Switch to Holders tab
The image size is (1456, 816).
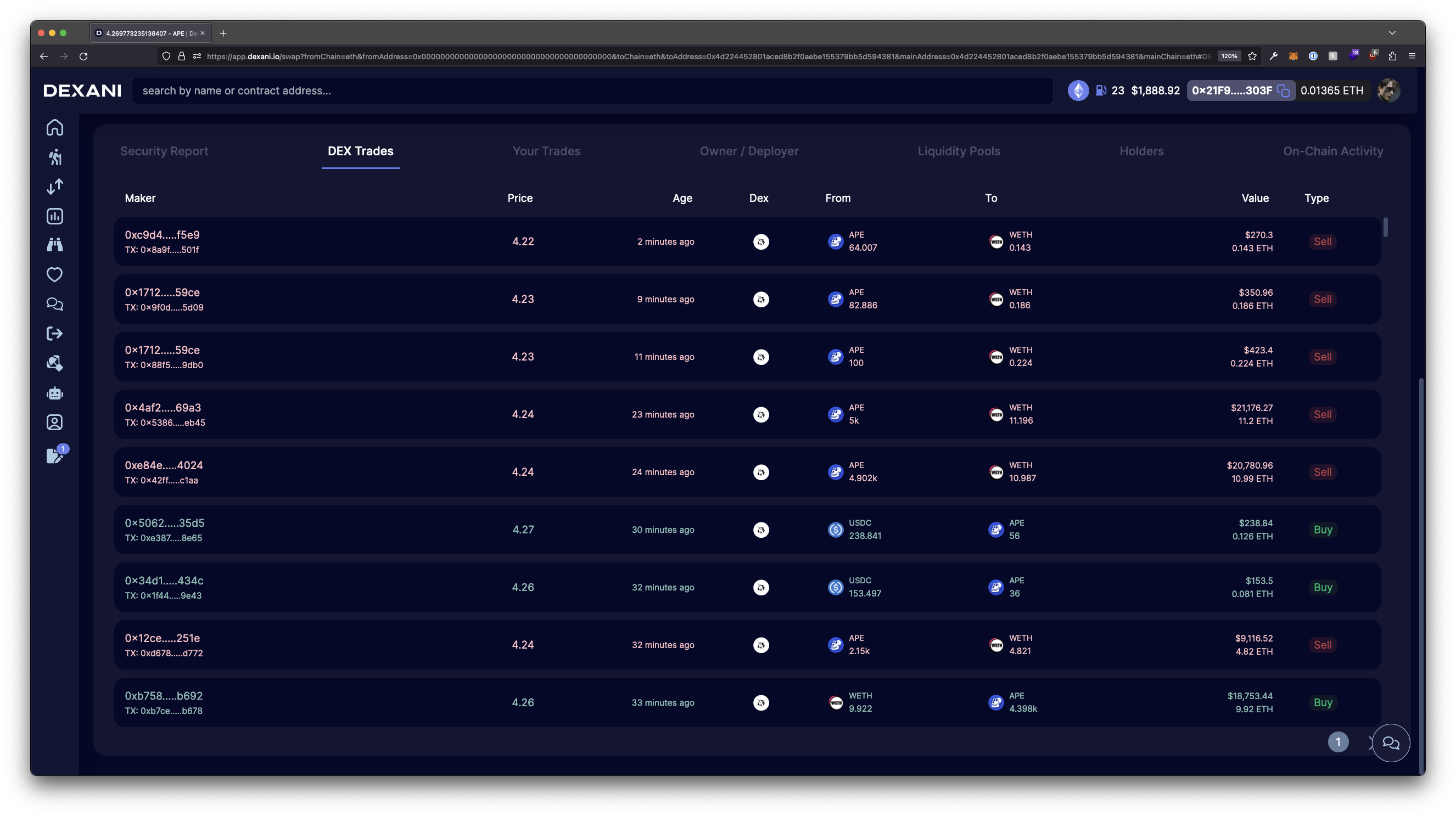point(1141,151)
